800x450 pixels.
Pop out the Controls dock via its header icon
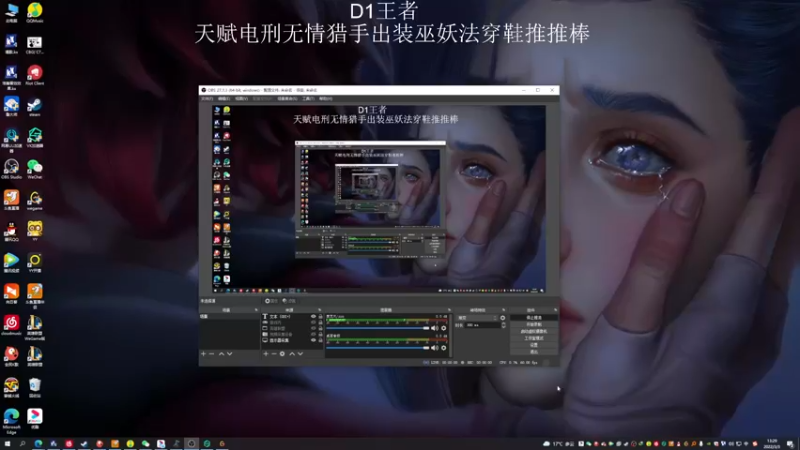[555, 310]
